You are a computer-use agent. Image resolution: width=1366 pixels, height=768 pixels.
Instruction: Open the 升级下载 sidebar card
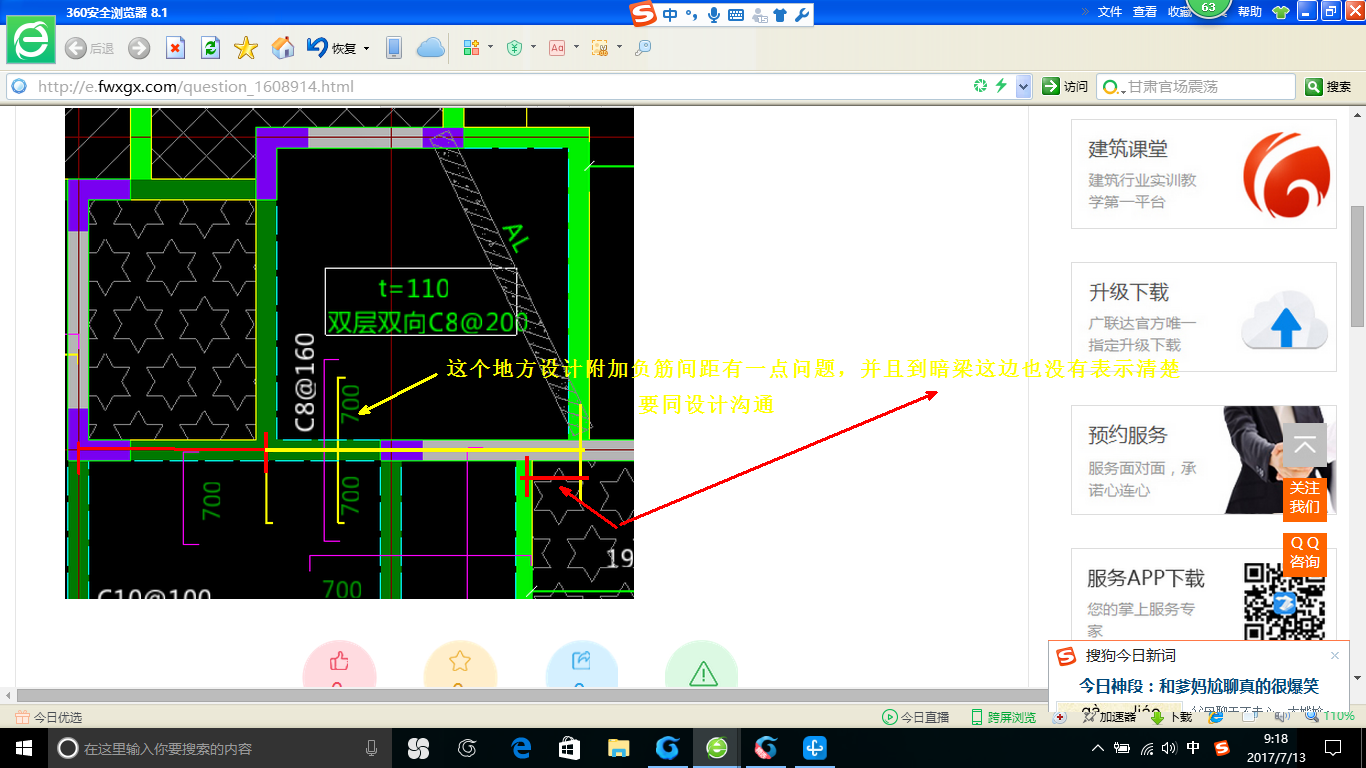(x=1204, y=317)
